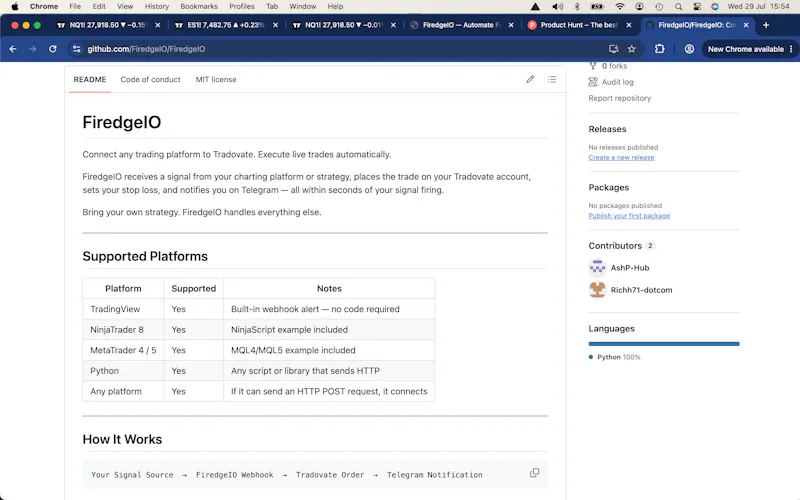
Task: Click the Releases heading link
Action: pos(607,129)
